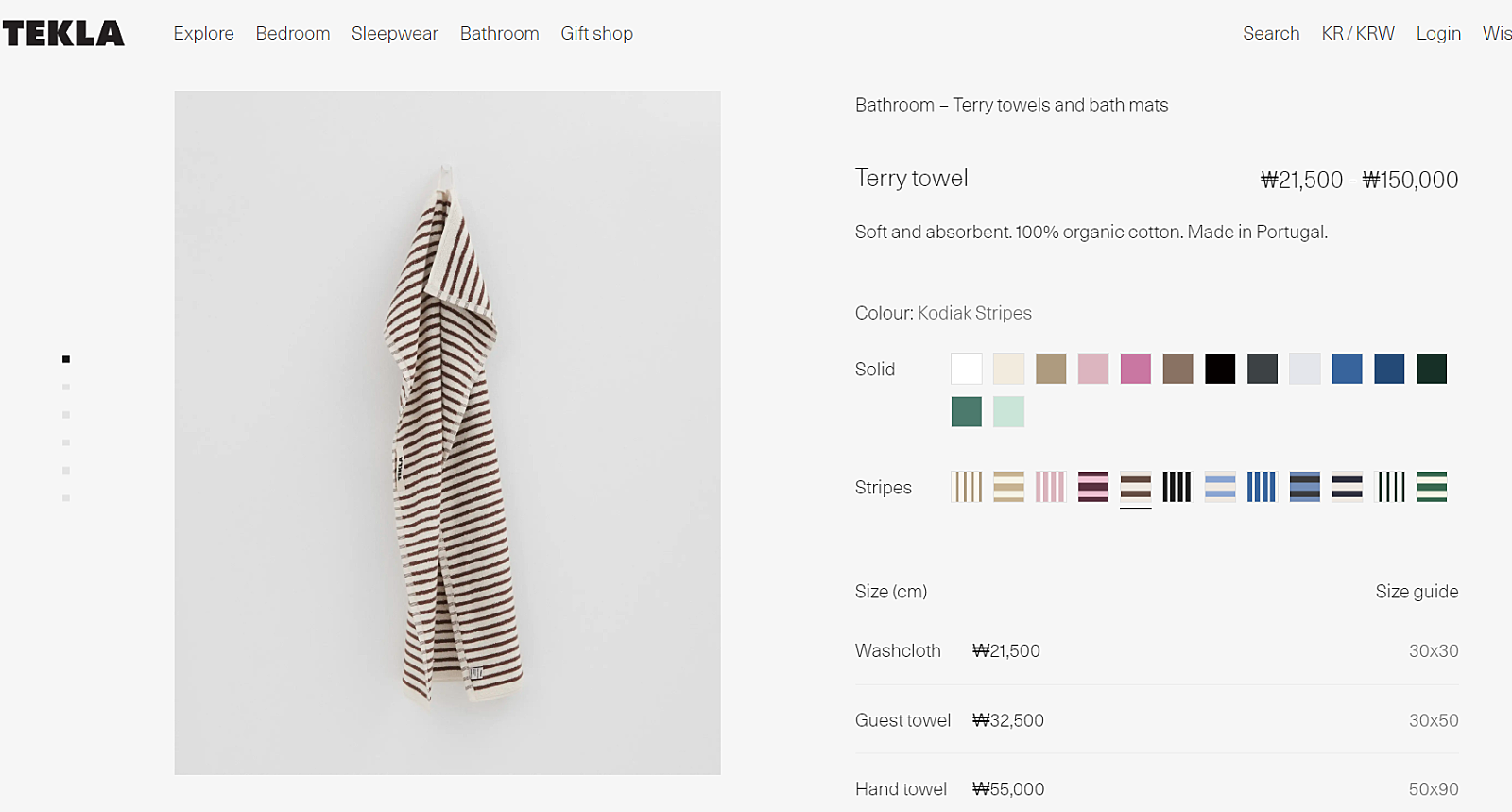This screenshot has height=812, width=1512.
Task: Open the Bedroom menu
Action: [293, 34]
